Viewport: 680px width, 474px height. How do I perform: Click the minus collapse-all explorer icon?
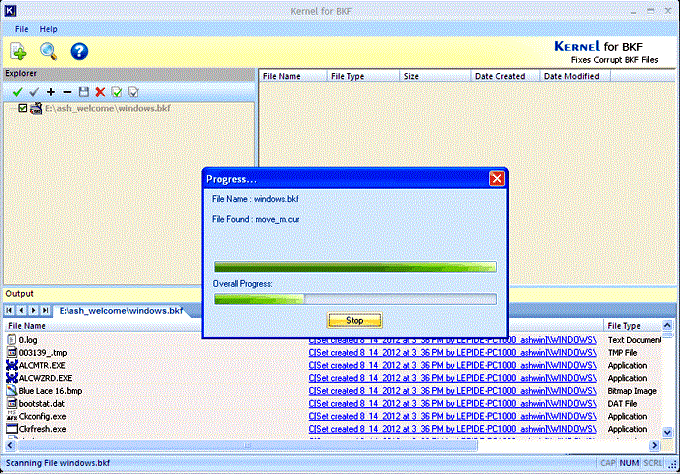click(x=67, y=92)
